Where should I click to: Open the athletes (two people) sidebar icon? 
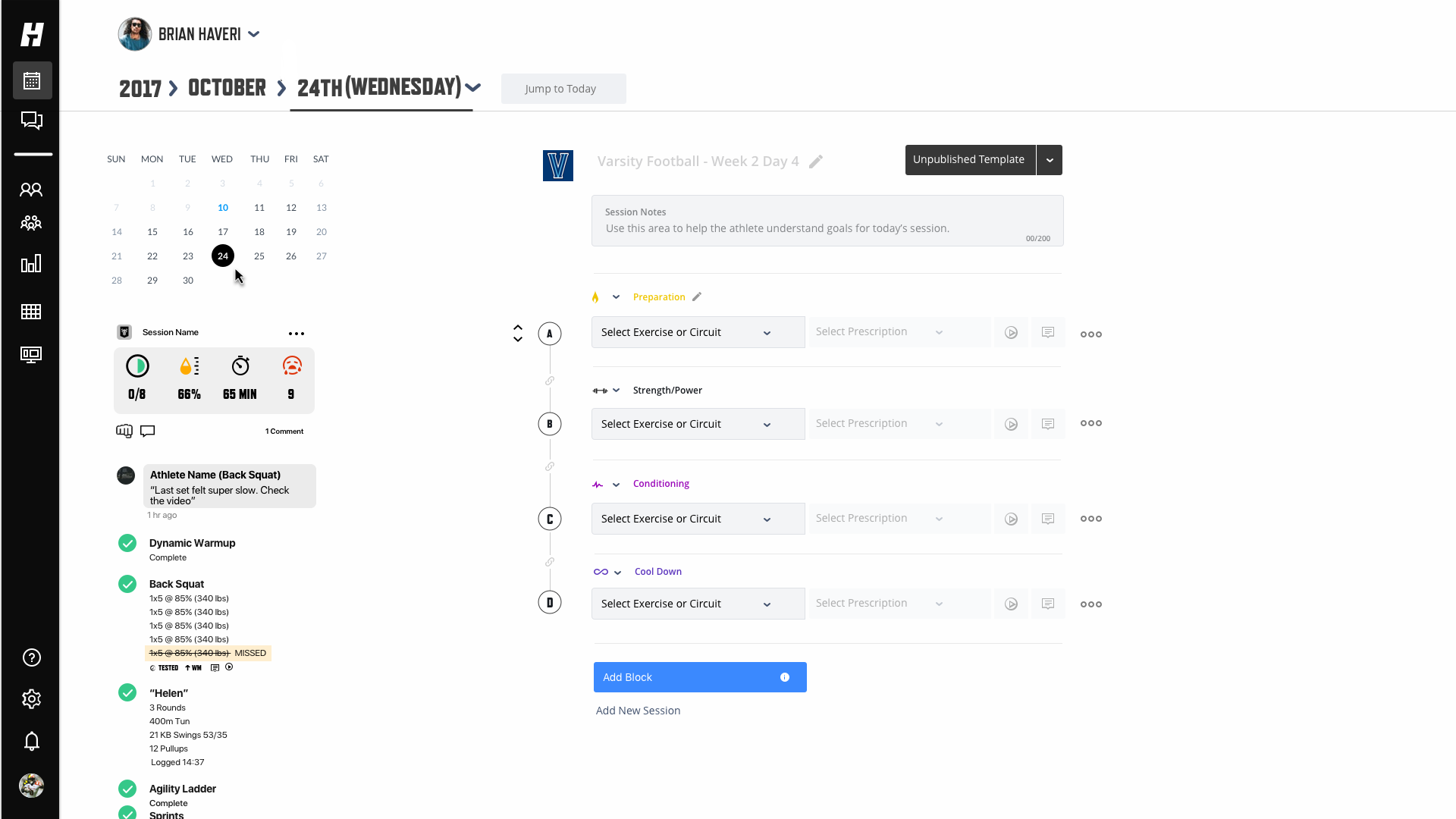coord(31,190)
